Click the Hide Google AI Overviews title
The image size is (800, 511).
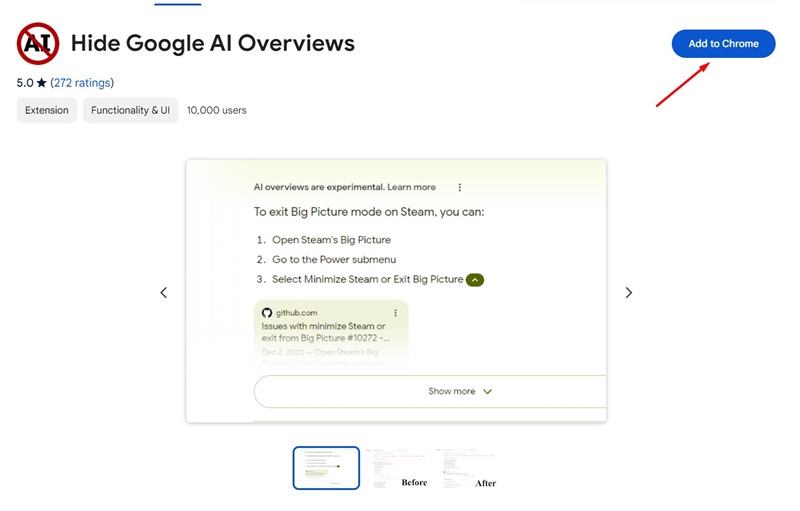pyautogui.click(x=213, y=43)
